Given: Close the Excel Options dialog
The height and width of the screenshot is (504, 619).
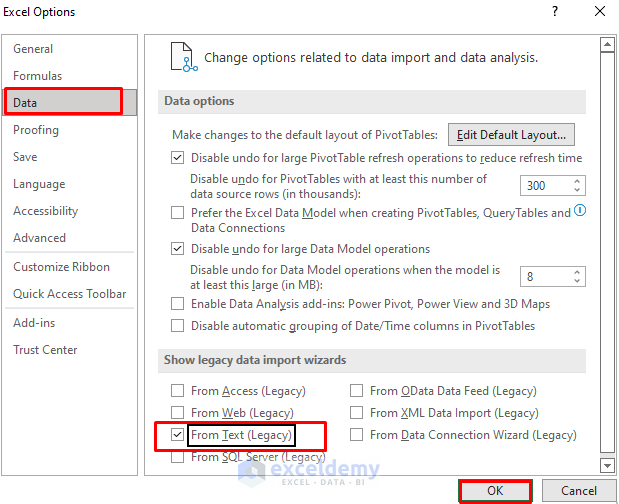Looking at the screenshot, I should pos(599,12).
